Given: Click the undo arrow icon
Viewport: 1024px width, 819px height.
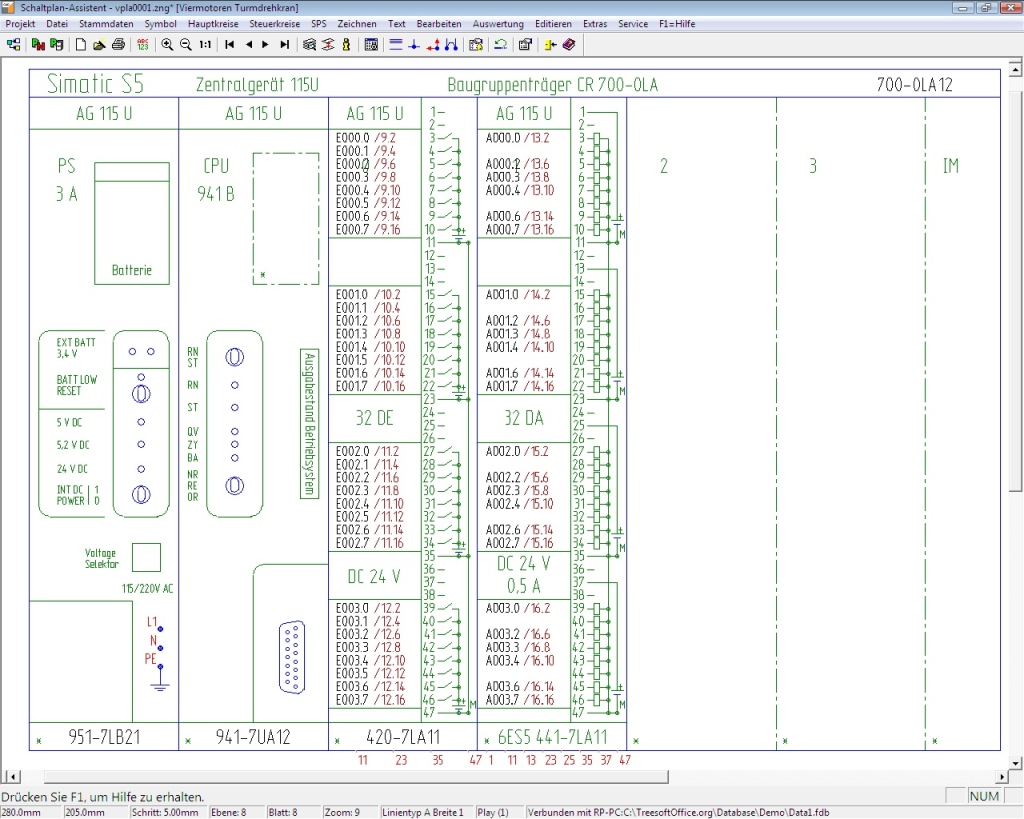Looking at the screenshot, I should [499, 44].
